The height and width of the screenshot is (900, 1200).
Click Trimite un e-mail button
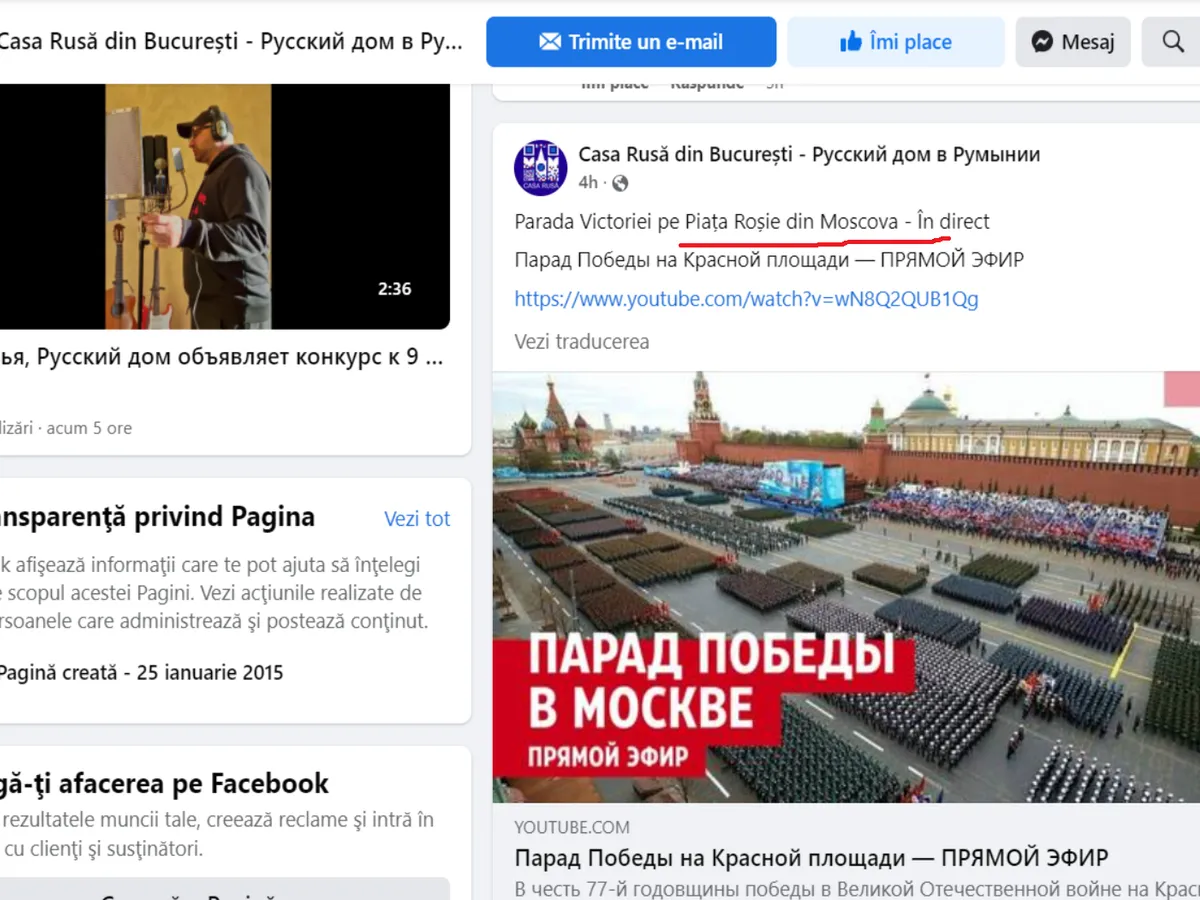(x=631, y=42)
